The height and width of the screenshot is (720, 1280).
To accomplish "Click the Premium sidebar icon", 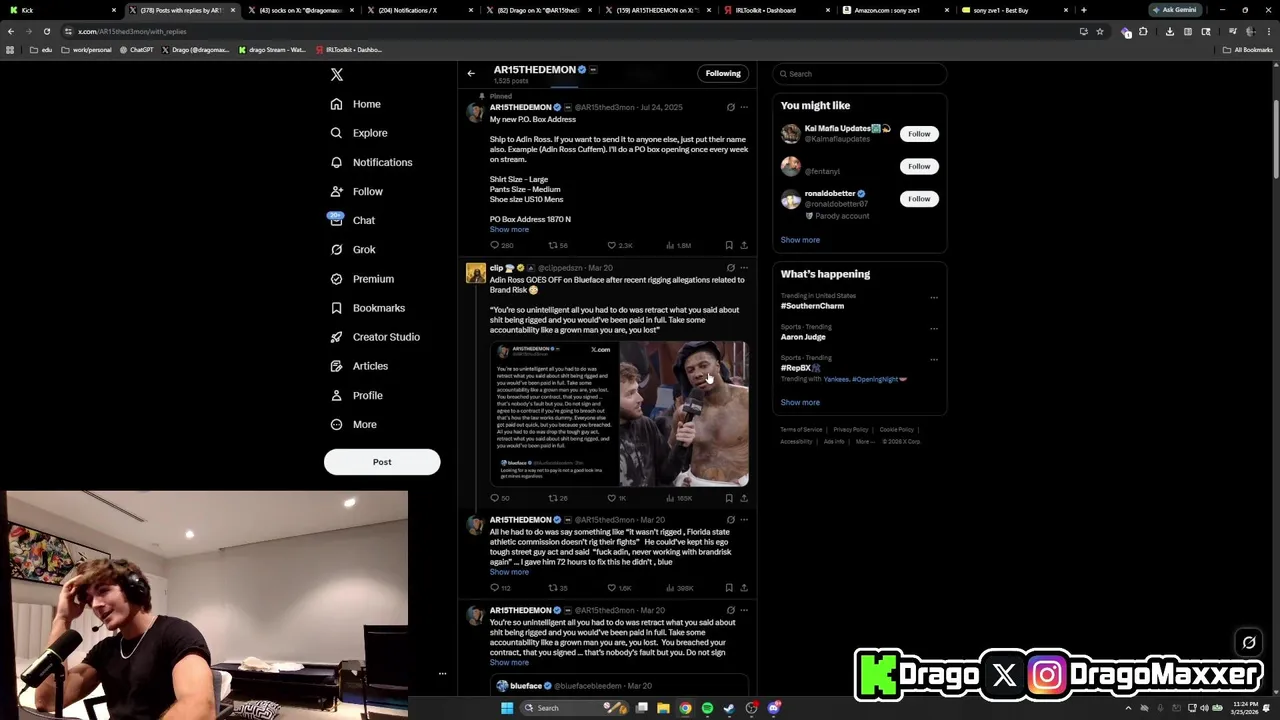I will [x=336, y=279].
